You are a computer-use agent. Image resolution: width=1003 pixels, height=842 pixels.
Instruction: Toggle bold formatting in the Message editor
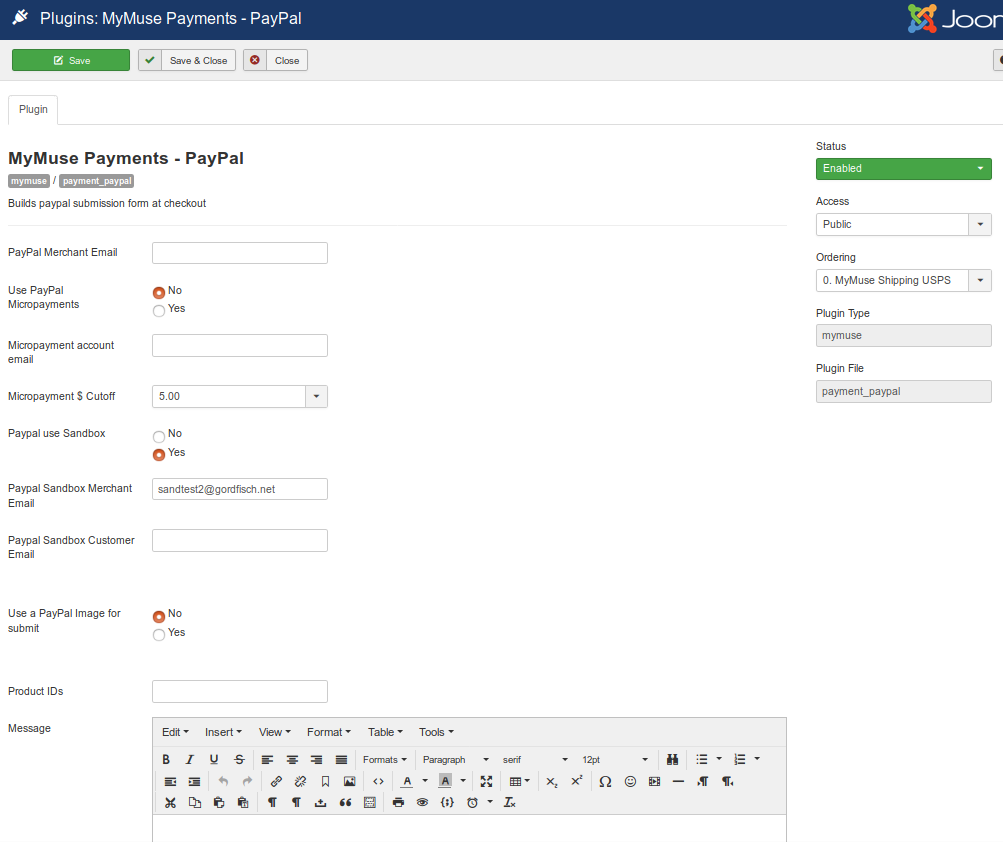[166, 759]
